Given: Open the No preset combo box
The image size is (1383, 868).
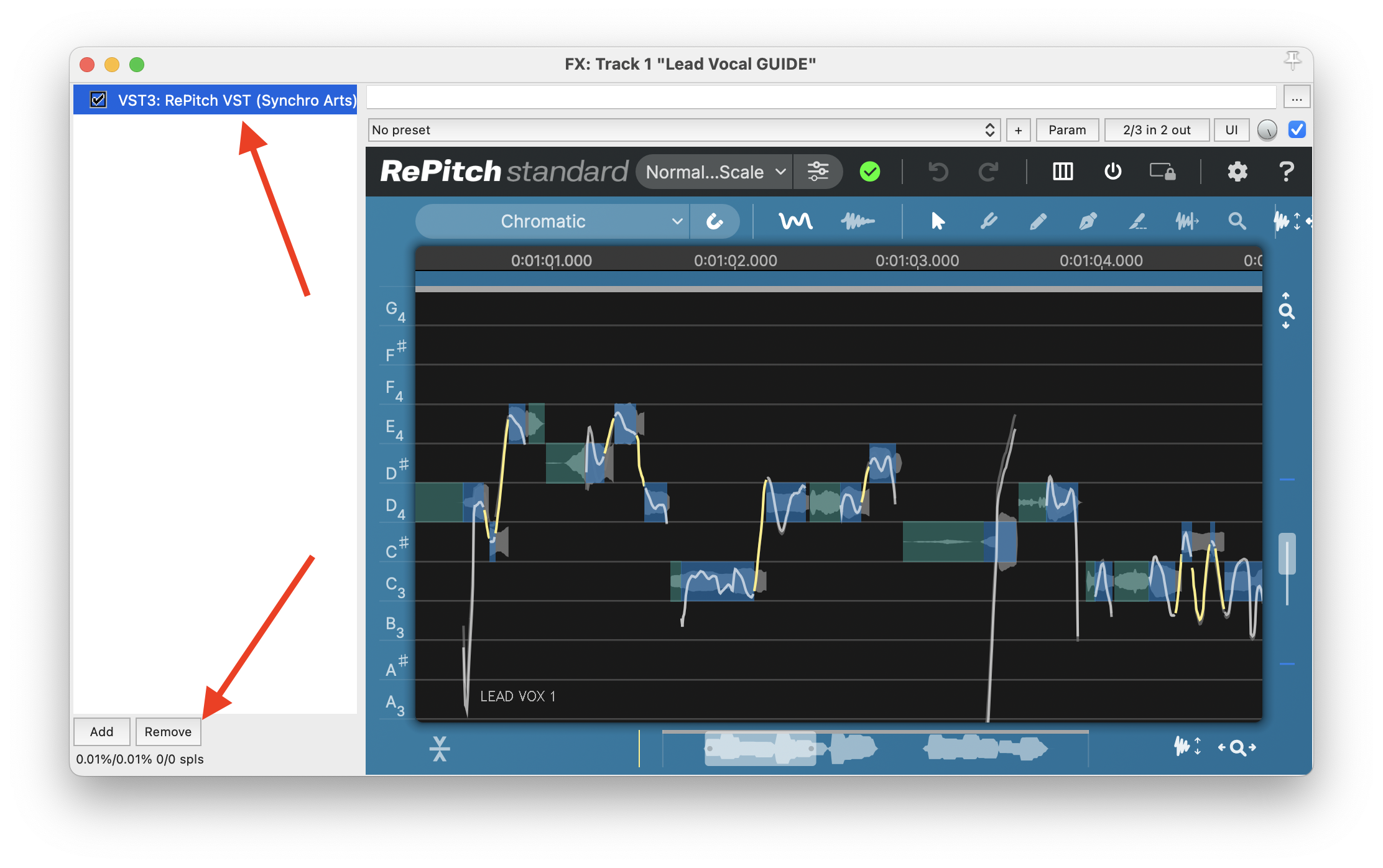Looking at the screenshot, I should [x=683, y=130].
